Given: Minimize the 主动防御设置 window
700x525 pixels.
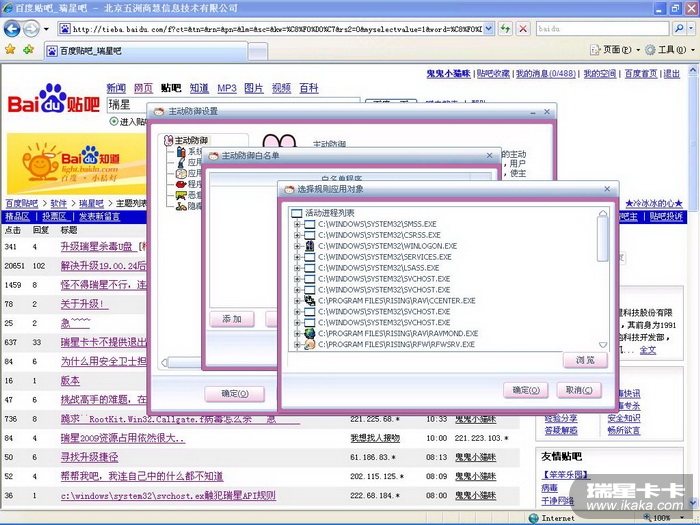Looking at the screenshot, I should [533, 112].
